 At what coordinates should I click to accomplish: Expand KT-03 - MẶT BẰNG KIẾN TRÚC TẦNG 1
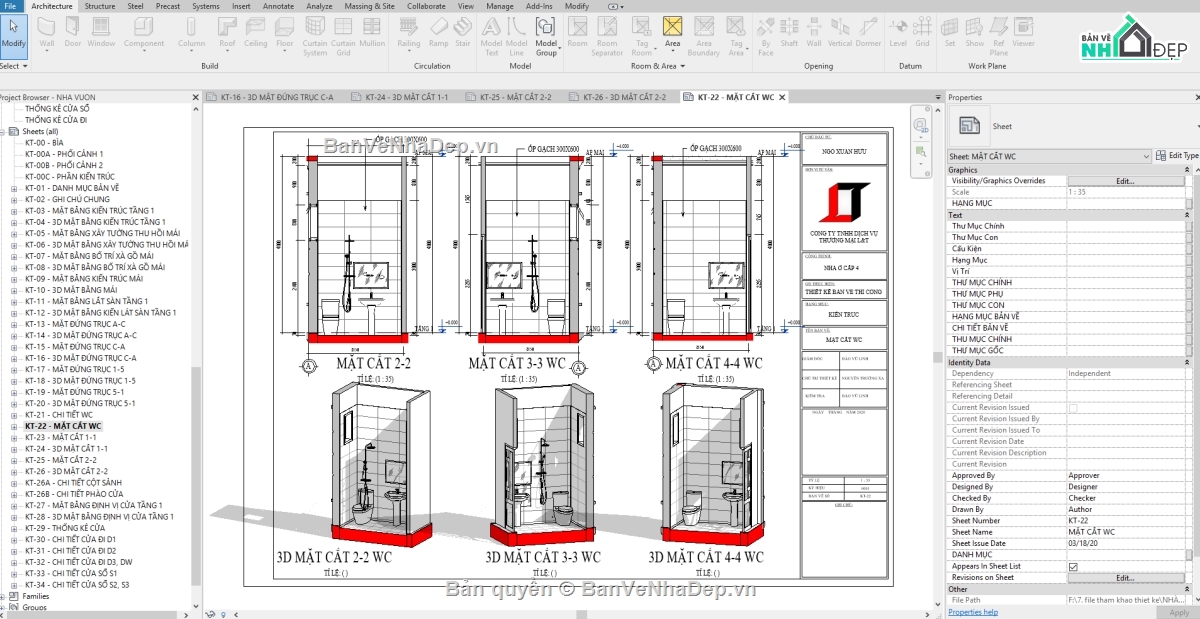tap(13, 211)
